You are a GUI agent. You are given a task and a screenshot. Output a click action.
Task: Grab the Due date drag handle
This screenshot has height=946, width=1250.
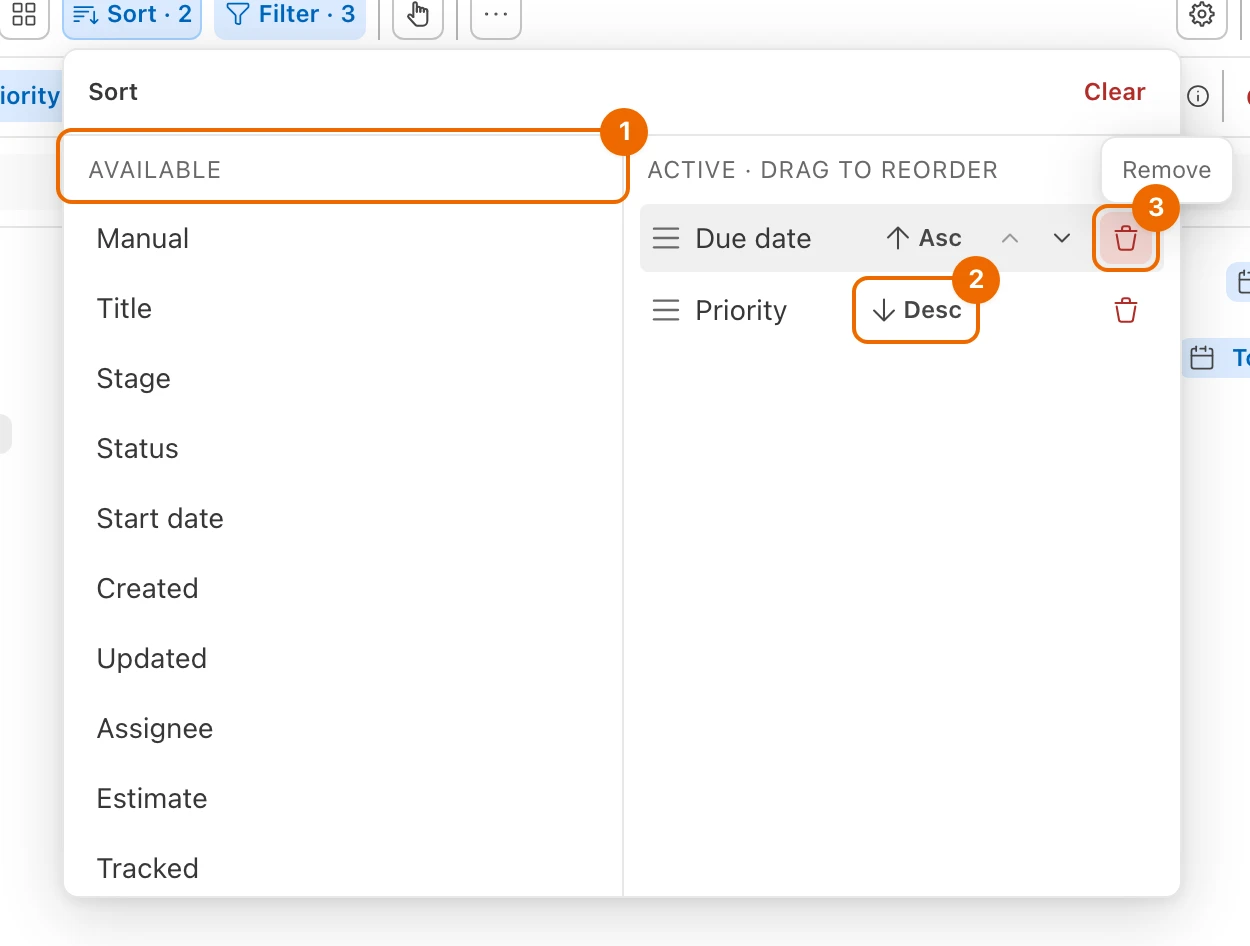666,238
